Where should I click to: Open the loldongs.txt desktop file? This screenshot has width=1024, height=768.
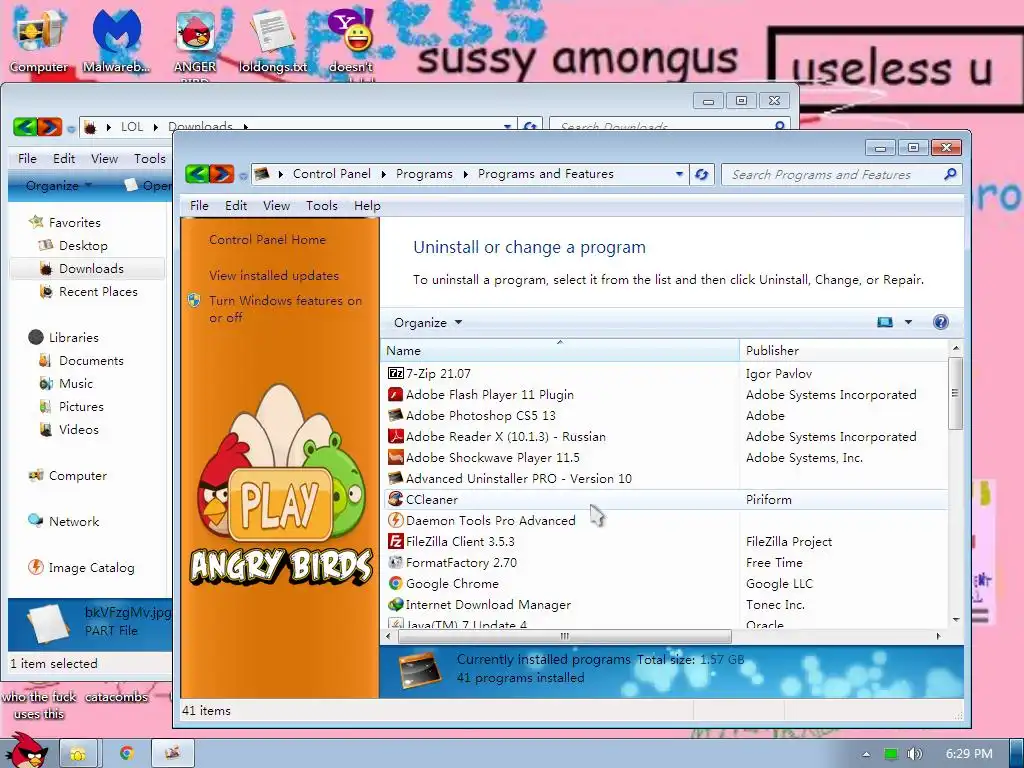pyautogui.click(x=273, y=39)
